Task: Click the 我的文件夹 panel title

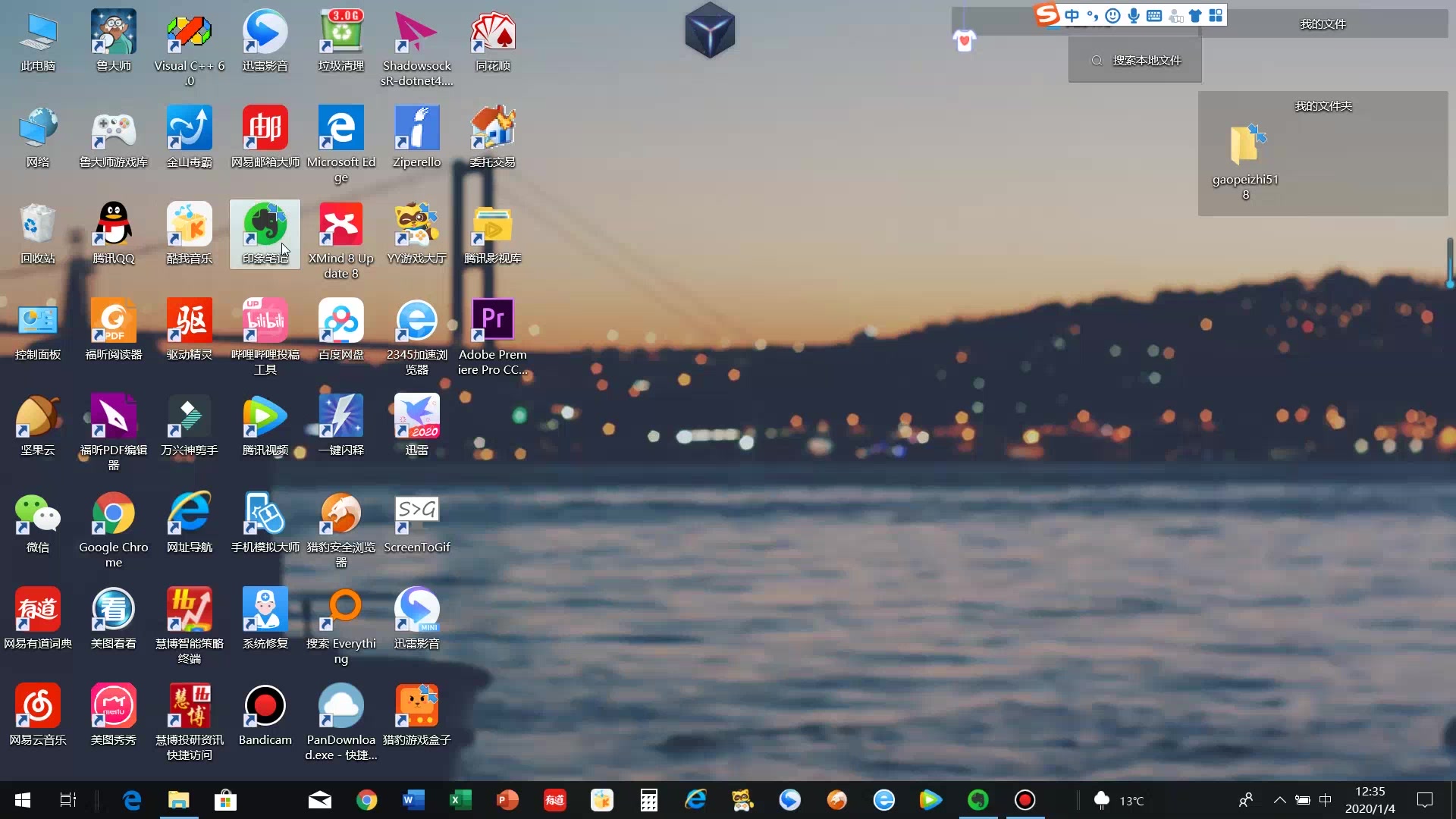Action: (1323, 106)
